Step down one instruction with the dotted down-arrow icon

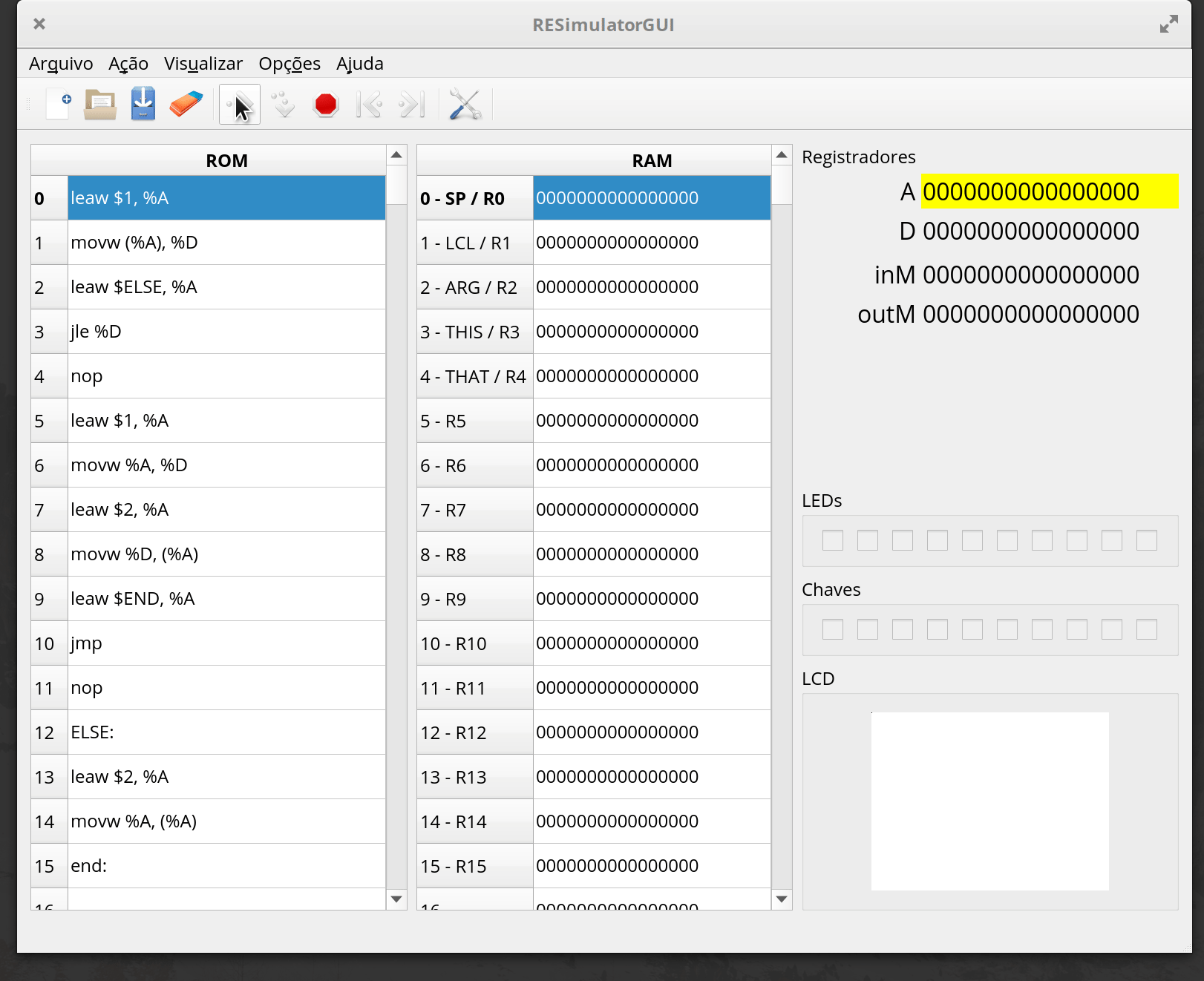[x=283, y=105]
